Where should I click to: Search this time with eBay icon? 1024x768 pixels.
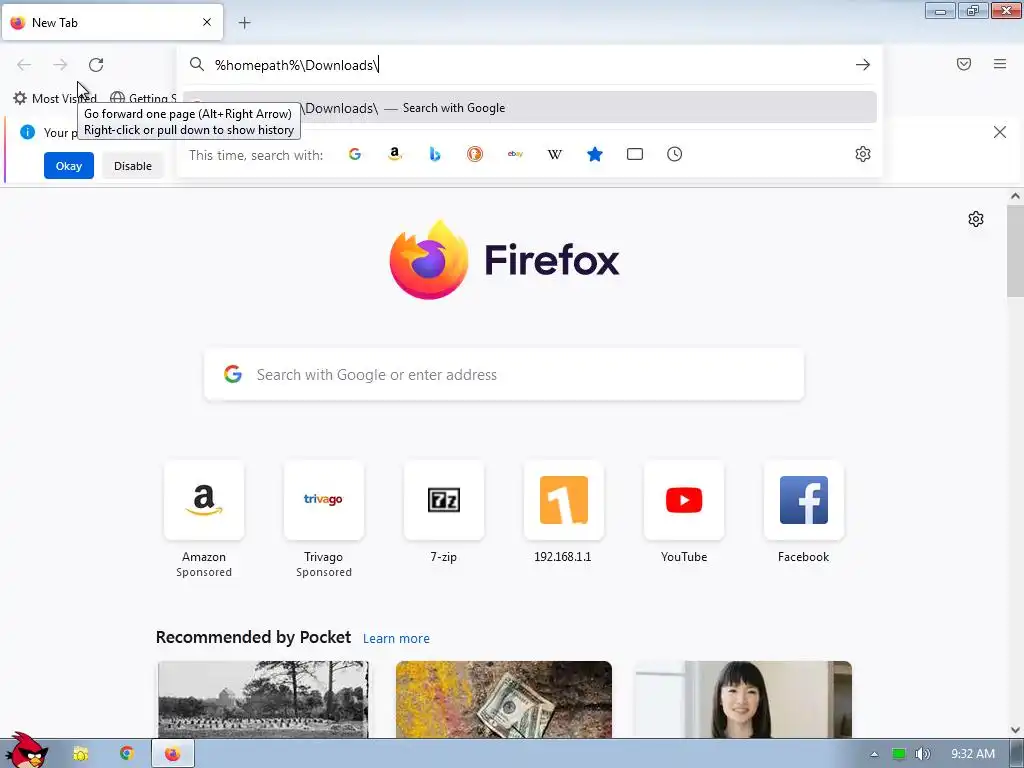515,154
